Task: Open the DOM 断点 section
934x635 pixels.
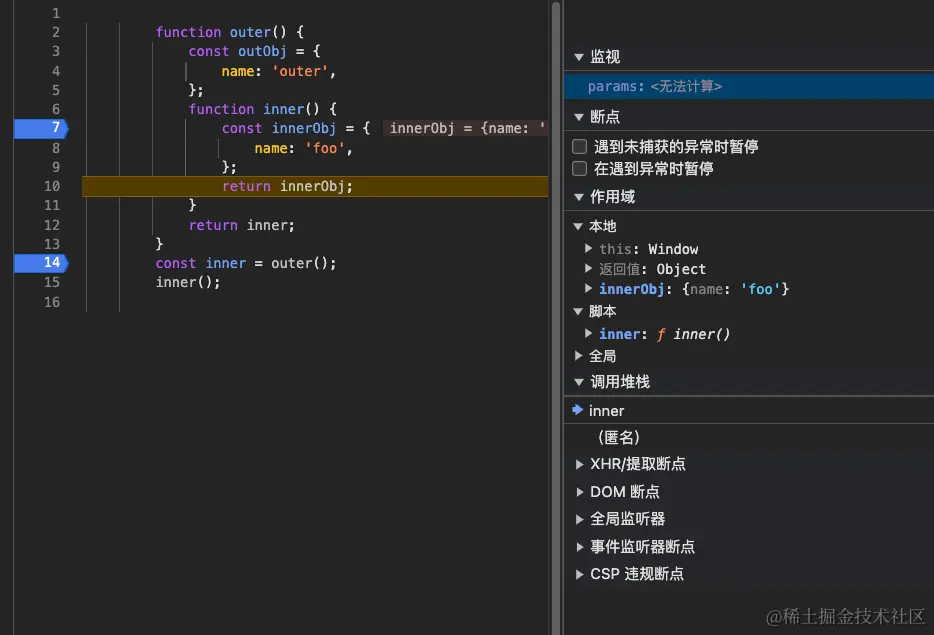Action: point(580,491)
